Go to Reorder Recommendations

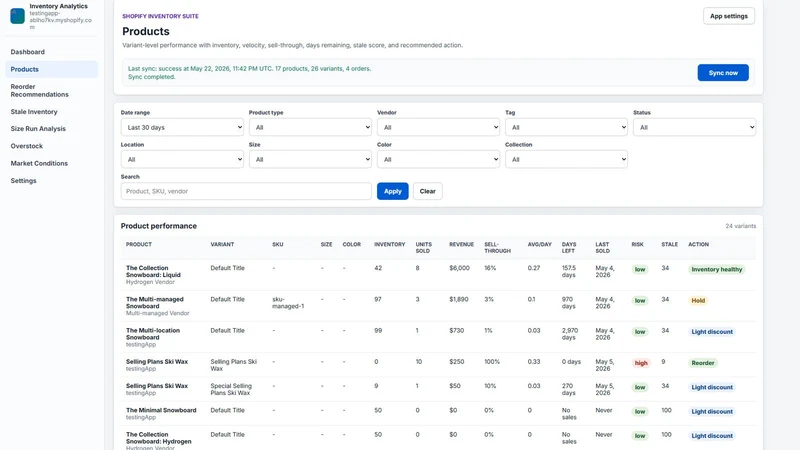coord(39,90)
